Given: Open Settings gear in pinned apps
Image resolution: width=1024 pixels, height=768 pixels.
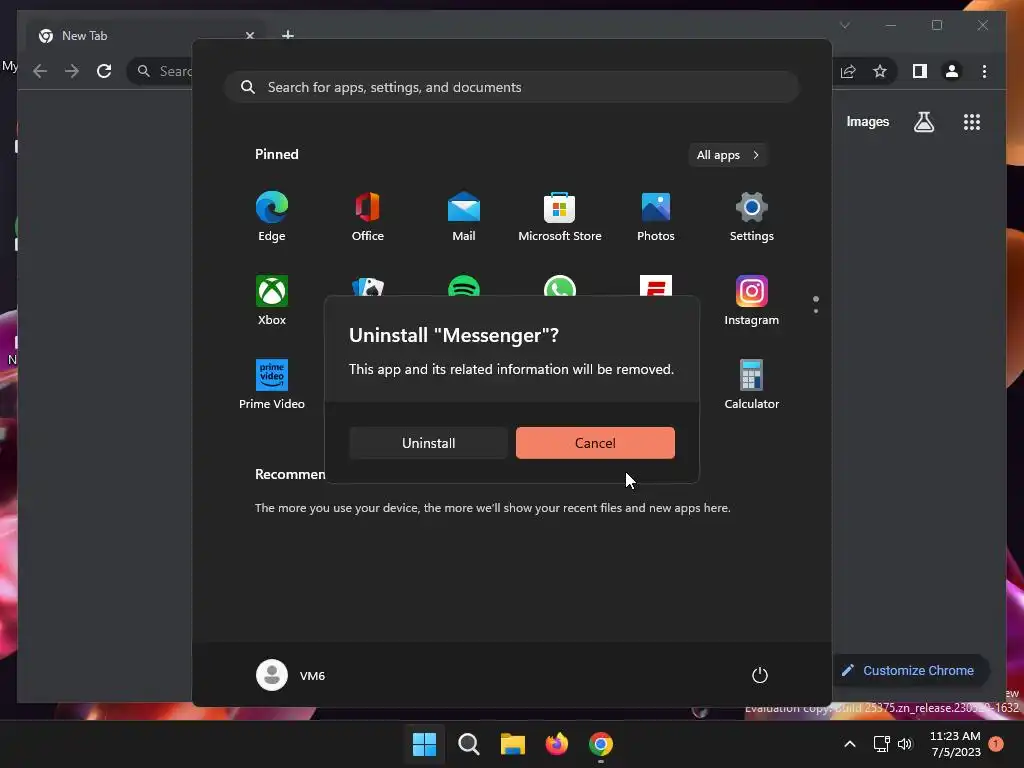Looking at the screenshot, I should tap(752, 216).
